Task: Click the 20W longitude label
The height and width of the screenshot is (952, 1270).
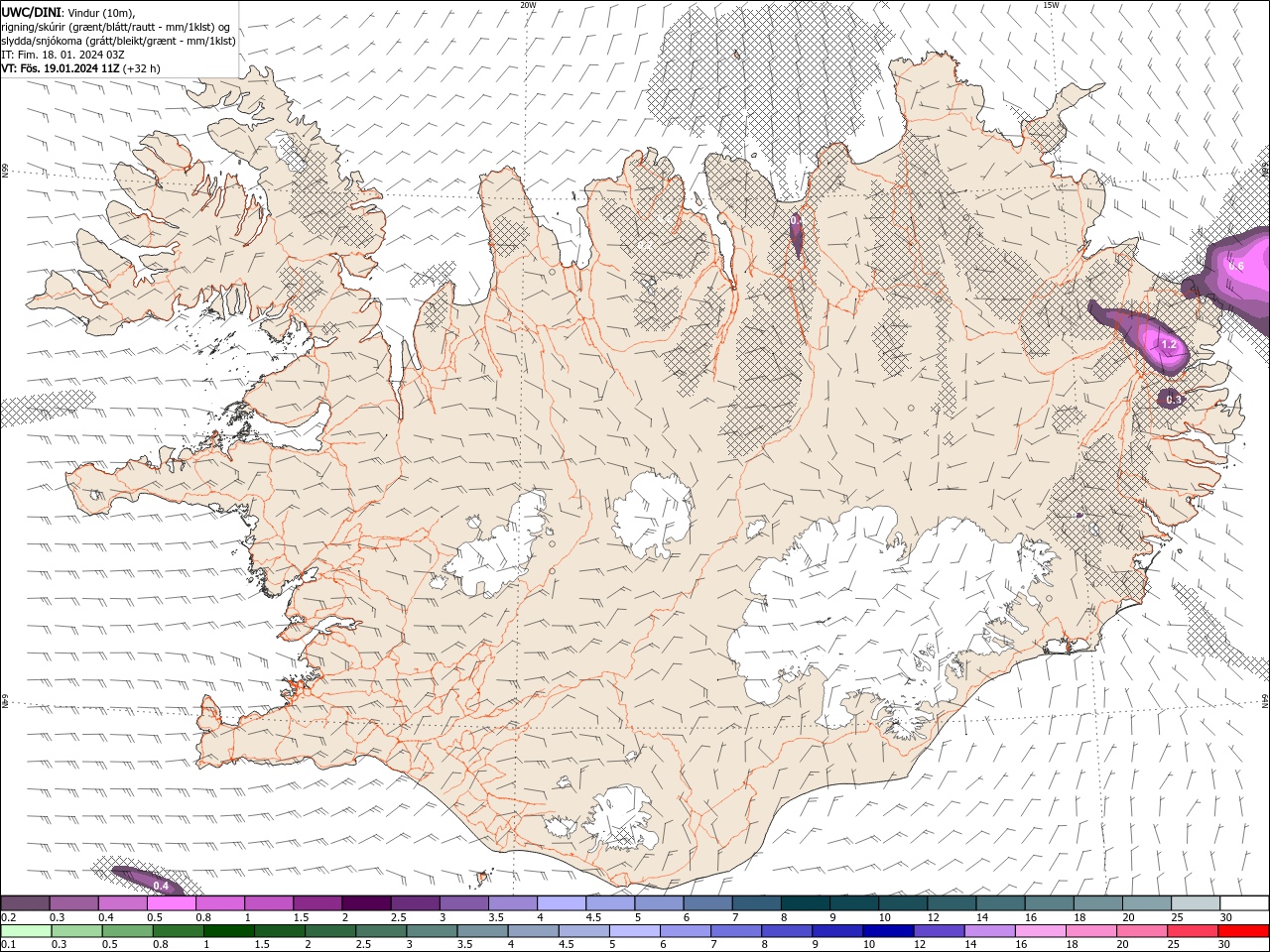Action: (528, 5)
